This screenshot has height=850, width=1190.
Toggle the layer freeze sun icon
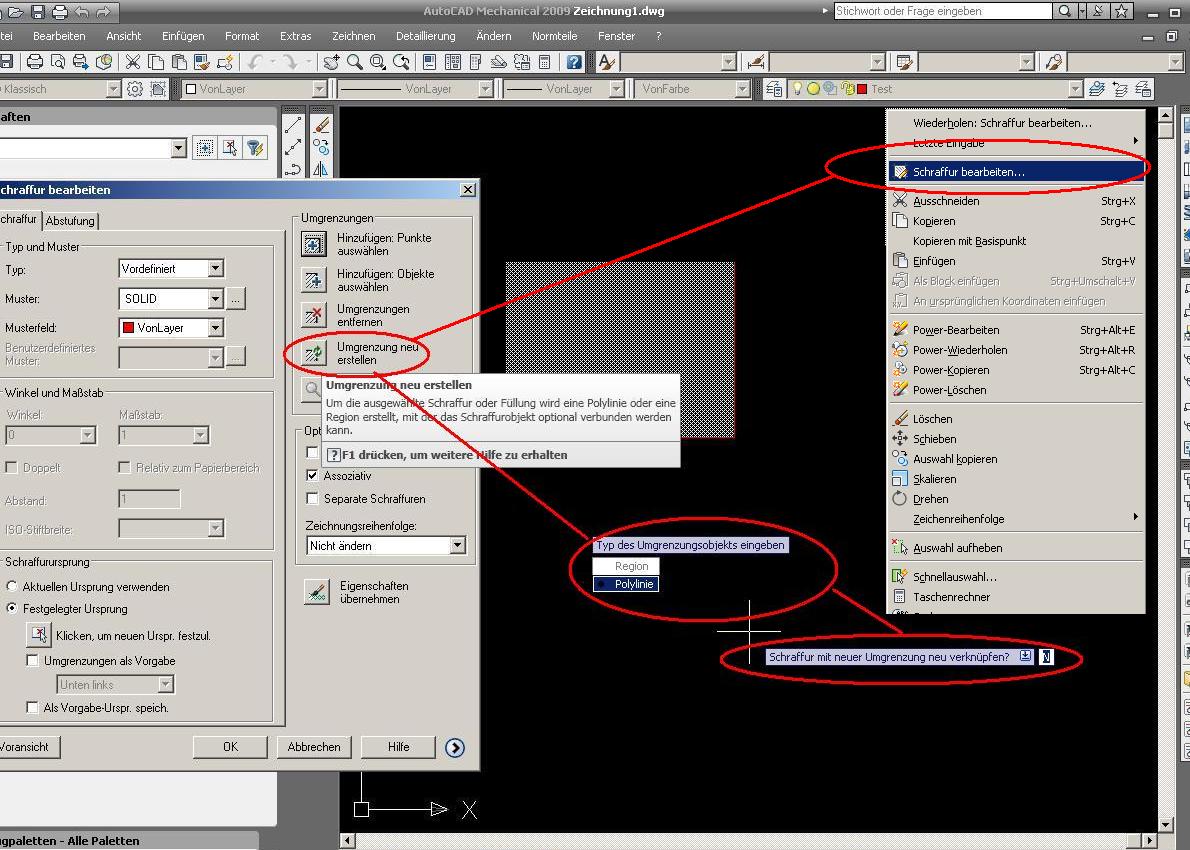tap(813, 89)
